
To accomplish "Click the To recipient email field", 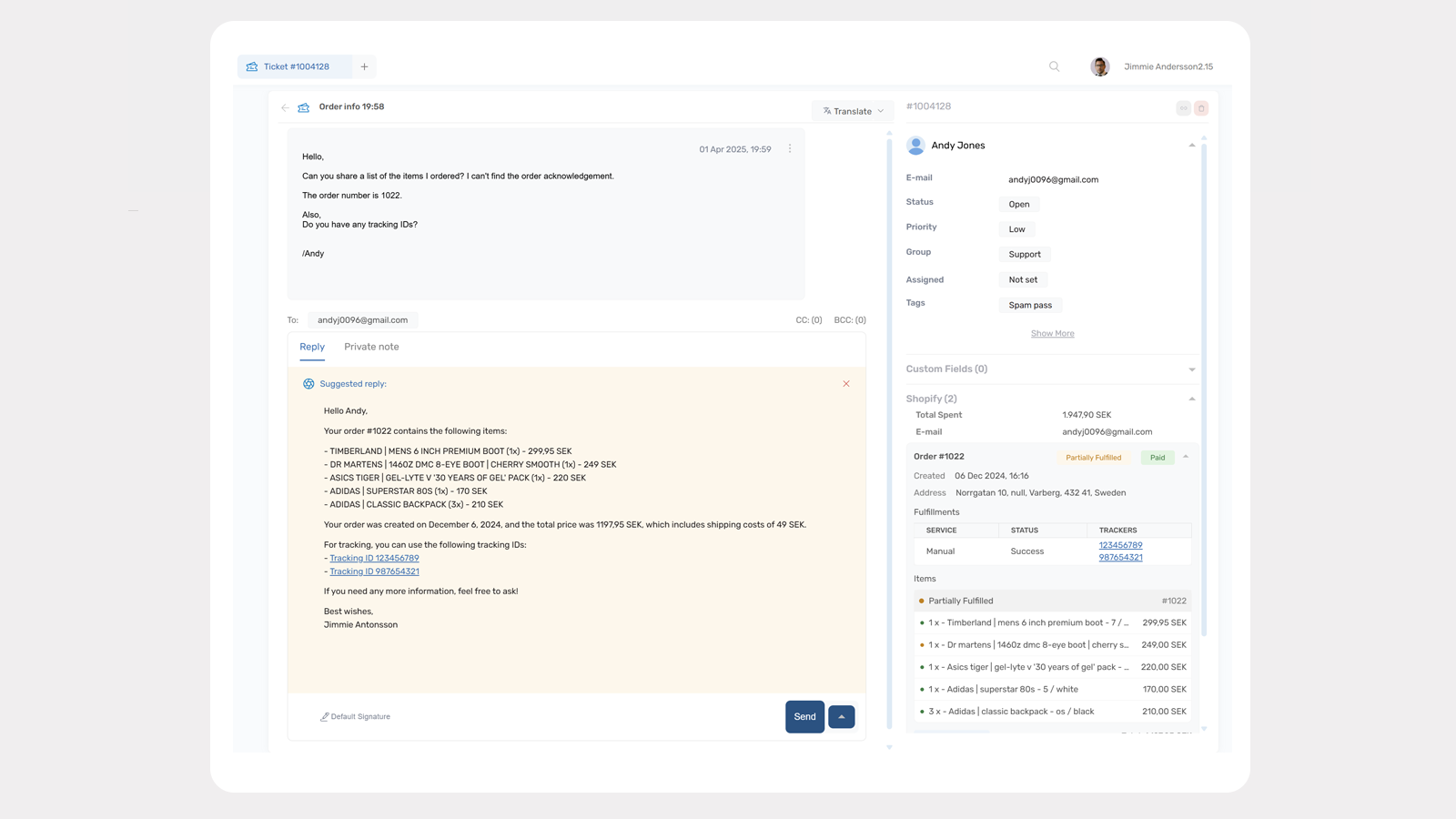I will (362, 320).
